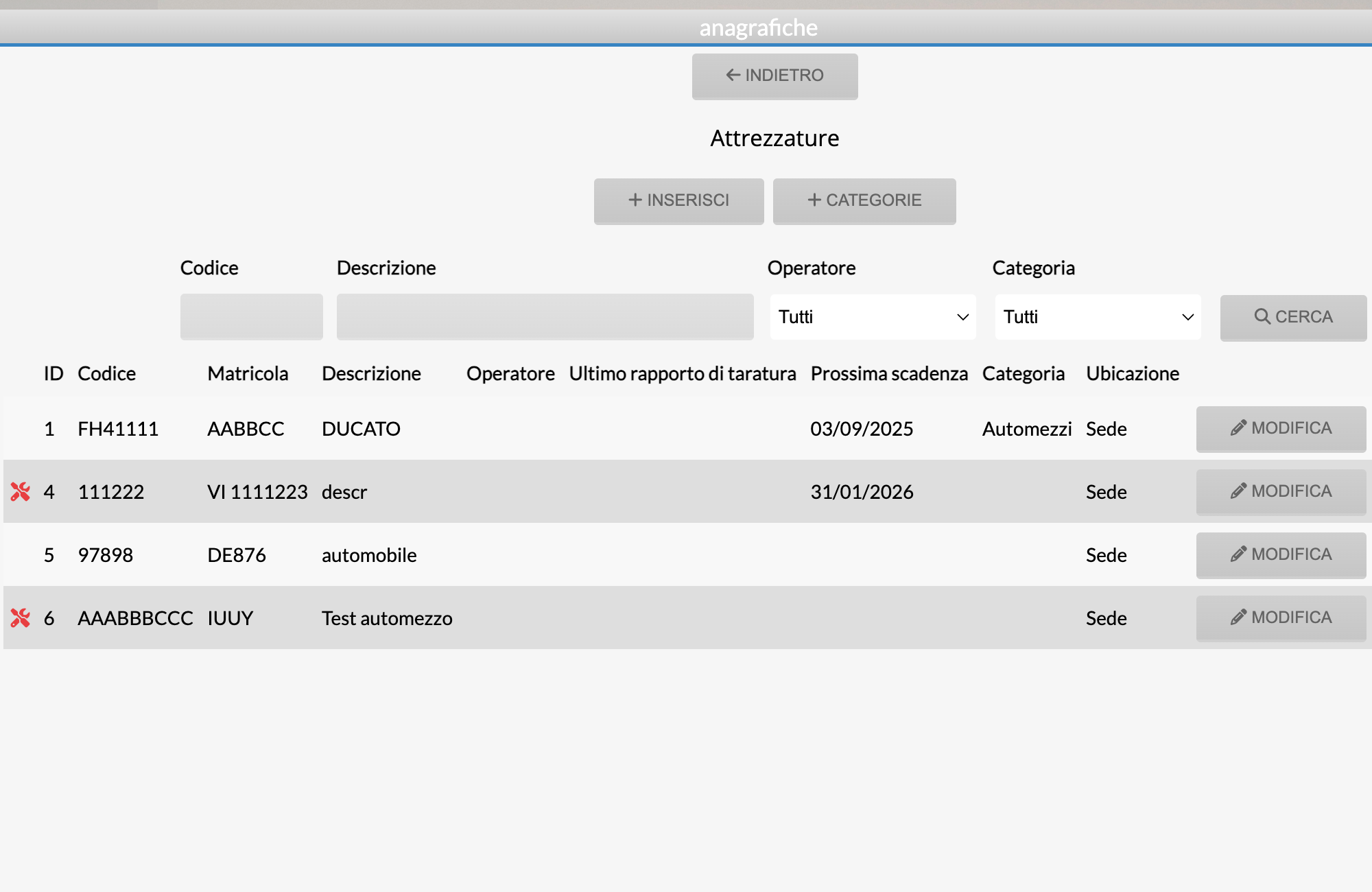Click chevron arrow of Categoria select
Screen dimensions: 1372x892
pos(1187,317)
